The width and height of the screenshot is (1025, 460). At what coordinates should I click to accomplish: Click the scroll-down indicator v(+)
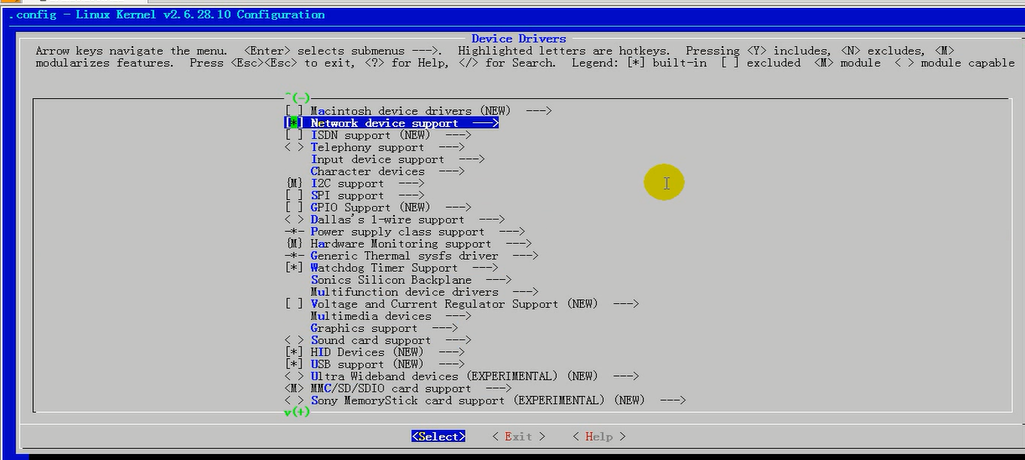[x=297, y=412]
